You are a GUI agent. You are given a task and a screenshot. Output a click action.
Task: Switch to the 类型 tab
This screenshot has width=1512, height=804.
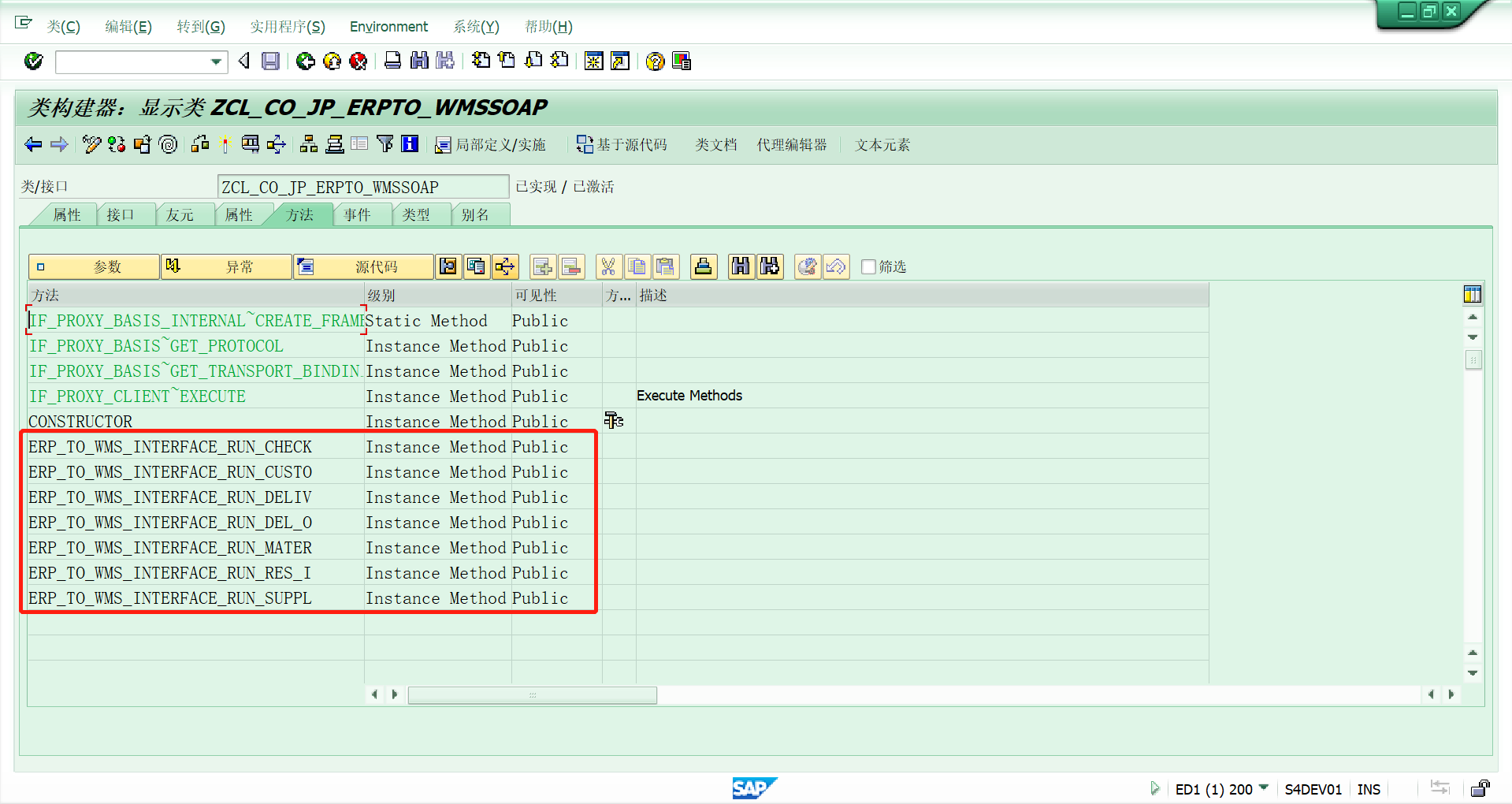(416, 215)
